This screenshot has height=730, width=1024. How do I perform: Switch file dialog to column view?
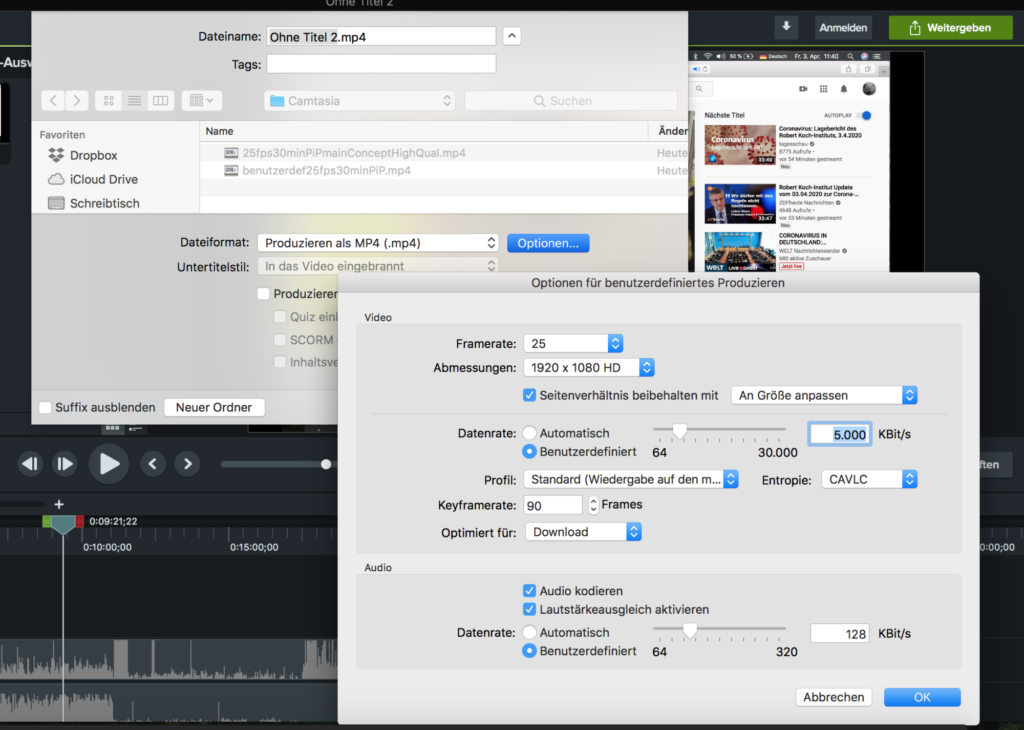(x=161, y=101)
